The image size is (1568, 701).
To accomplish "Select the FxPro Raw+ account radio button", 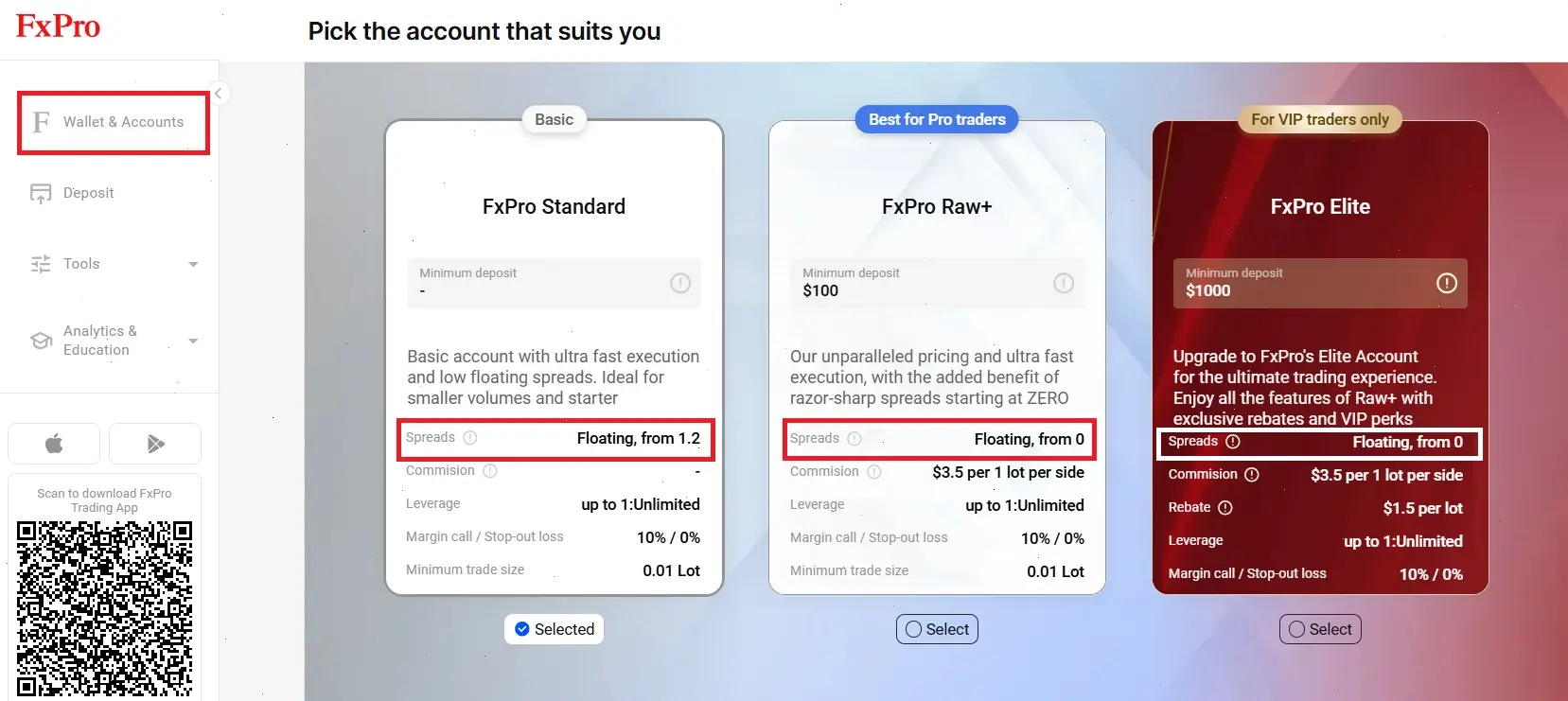I will pyautogui.click(x=913, y=629).
